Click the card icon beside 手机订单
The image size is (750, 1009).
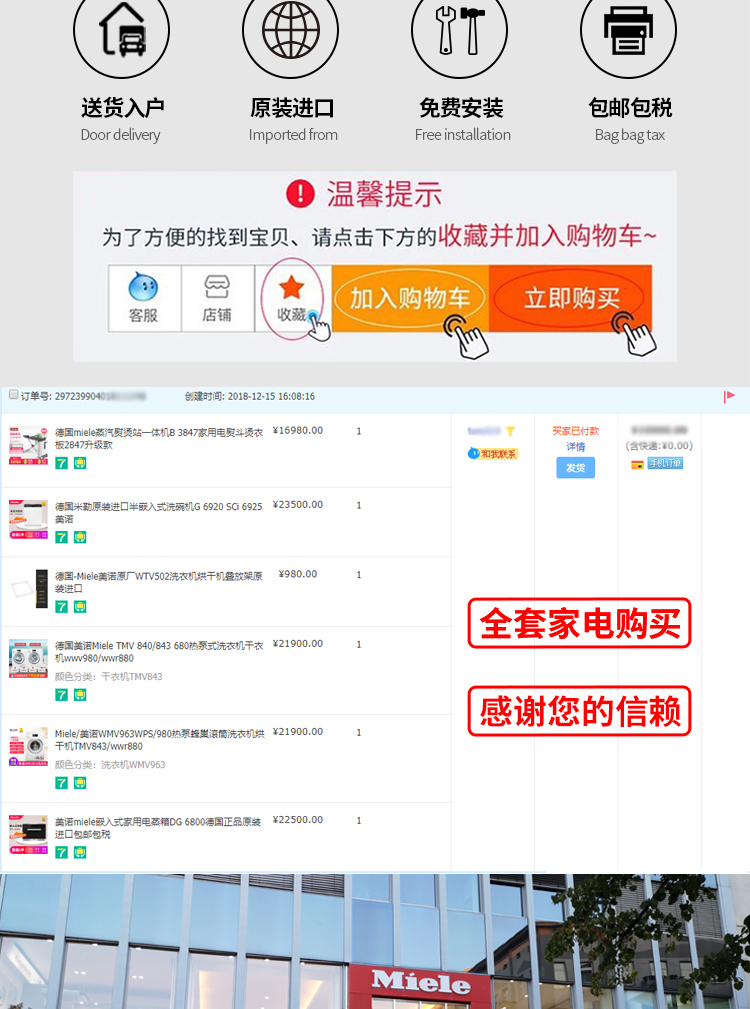coord(637,464)
